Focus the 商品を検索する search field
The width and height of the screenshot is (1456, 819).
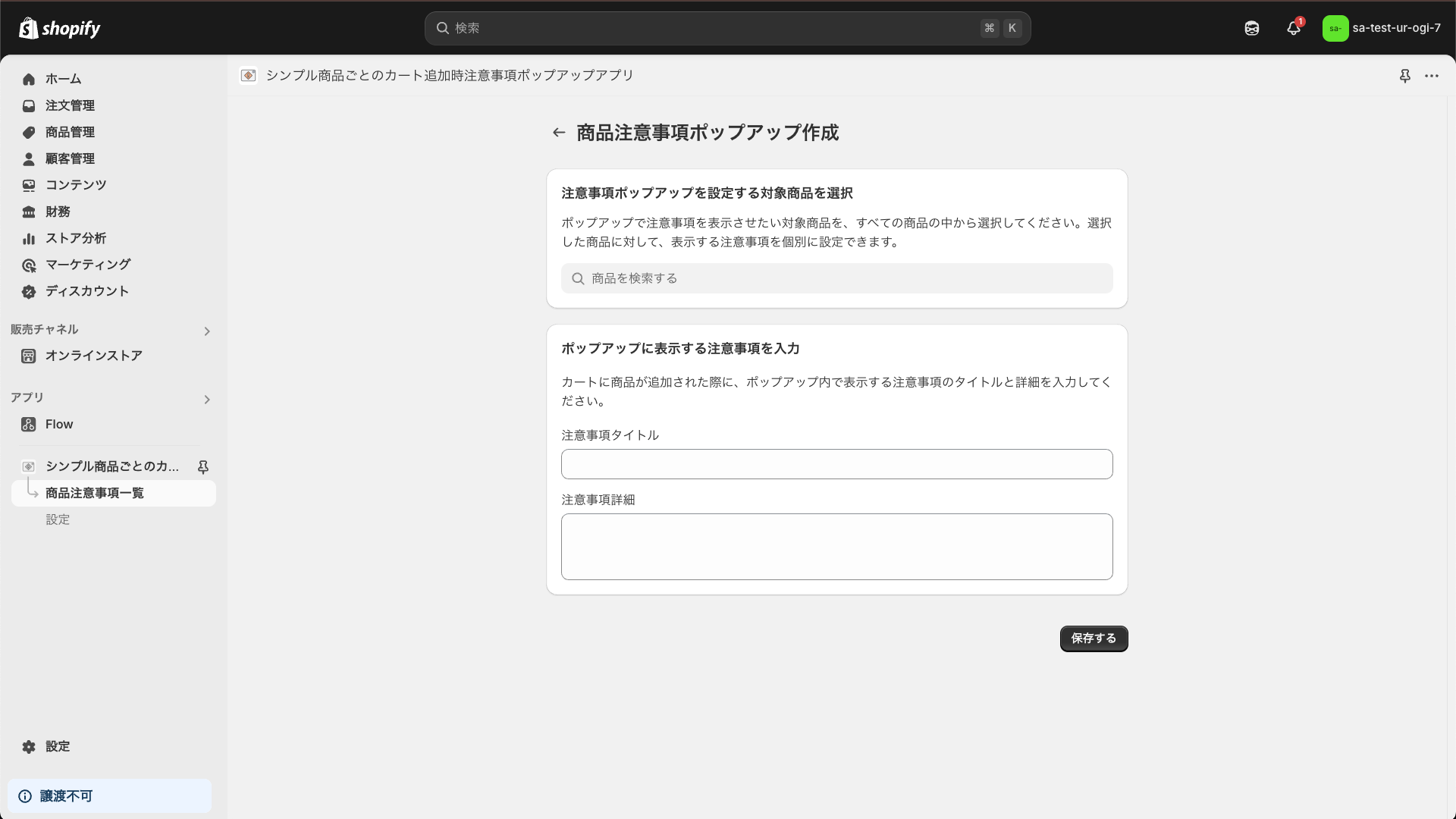(x=836, y=278)
